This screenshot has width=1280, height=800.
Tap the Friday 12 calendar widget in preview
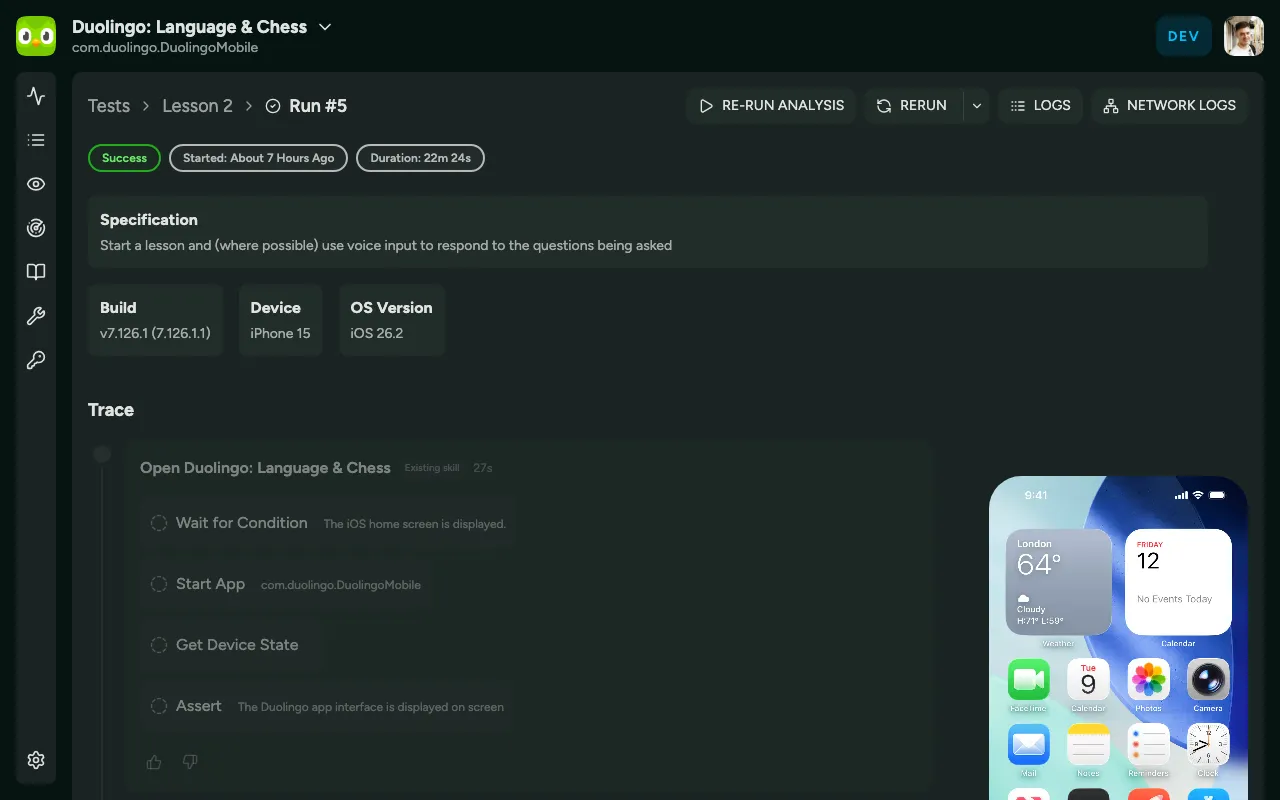click(1178, 582)
